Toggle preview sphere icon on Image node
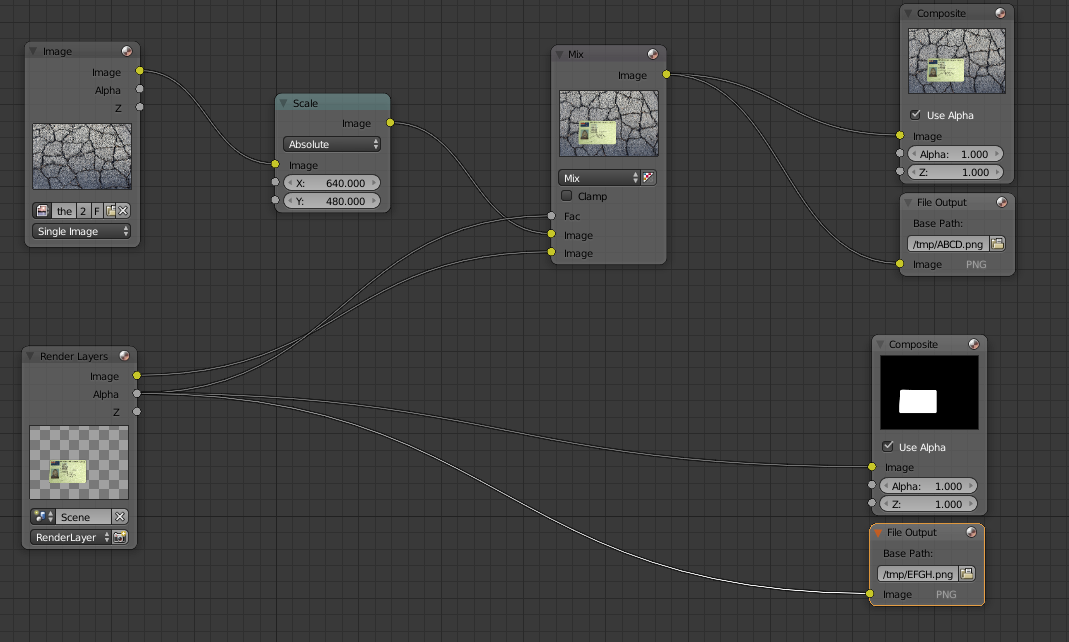The height and width of the screenshot is (642, 1069). click(x=127, y=51)
